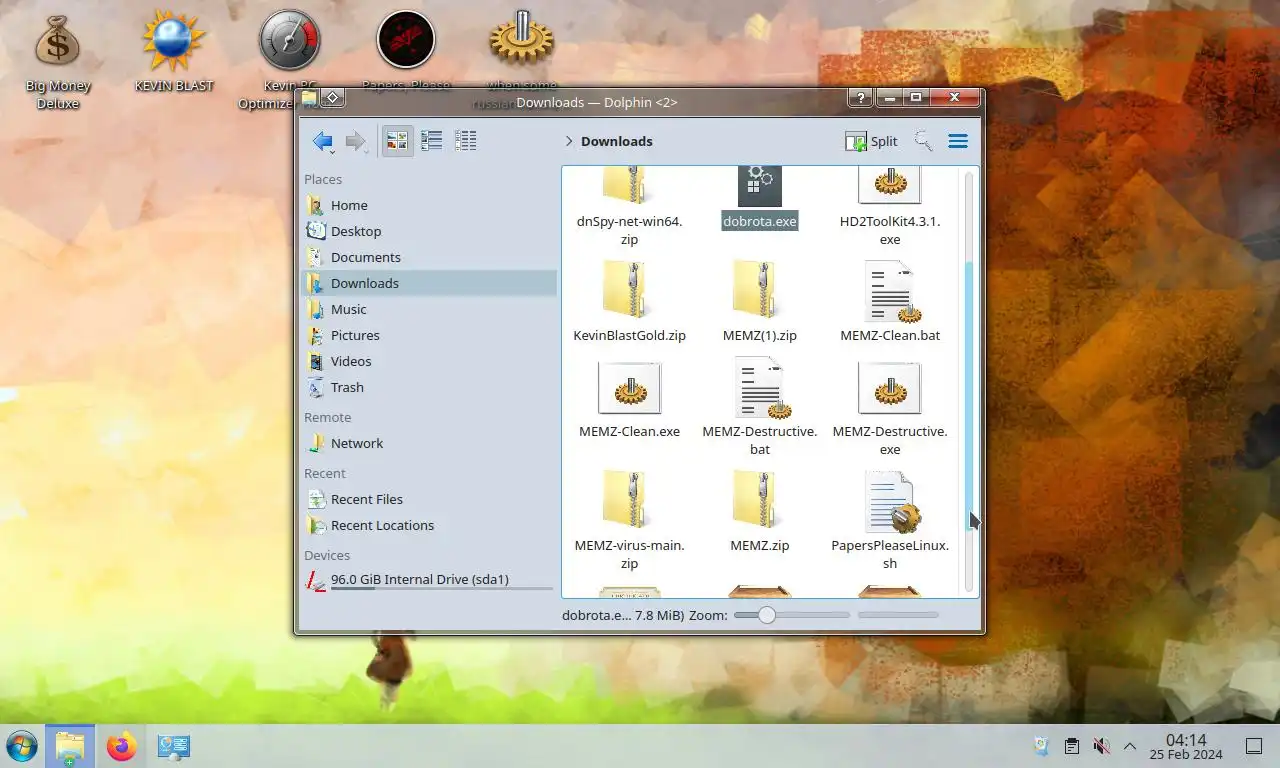The height and width of the screenshot is (768, 1280).
Task: Click the file list vertical scrollbar
Action: [968, 380]
